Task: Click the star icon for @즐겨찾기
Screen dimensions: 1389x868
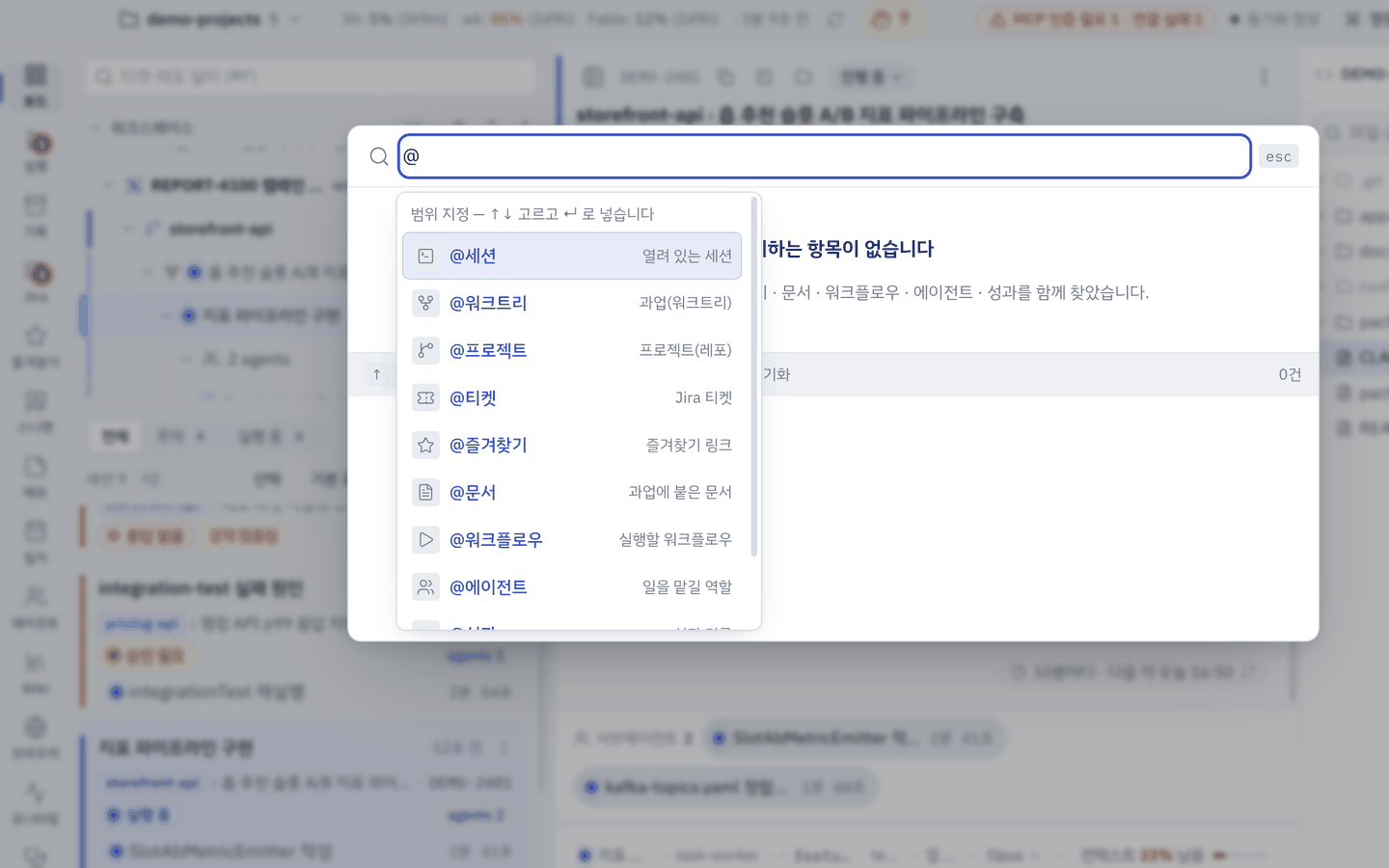Action: point(425,445)
